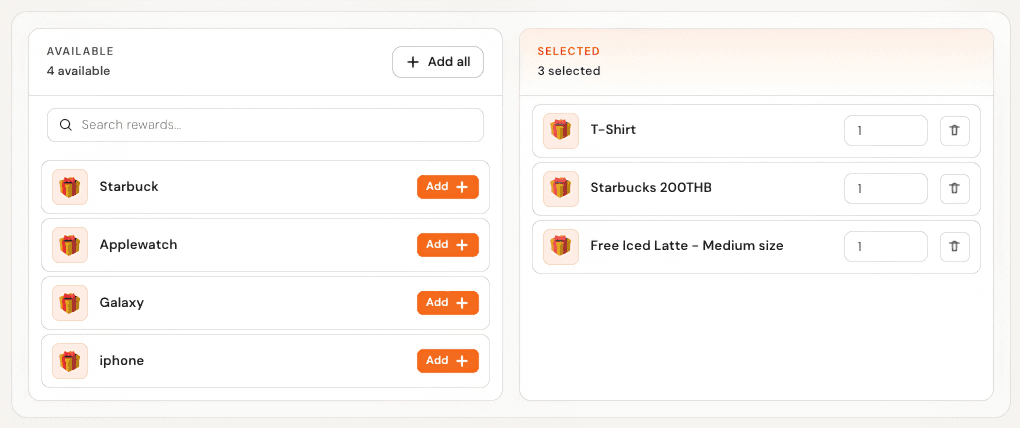Remove Starbucks 200THB using trash icon
This screenshot has width=1020, height=428.
[954, 189]
